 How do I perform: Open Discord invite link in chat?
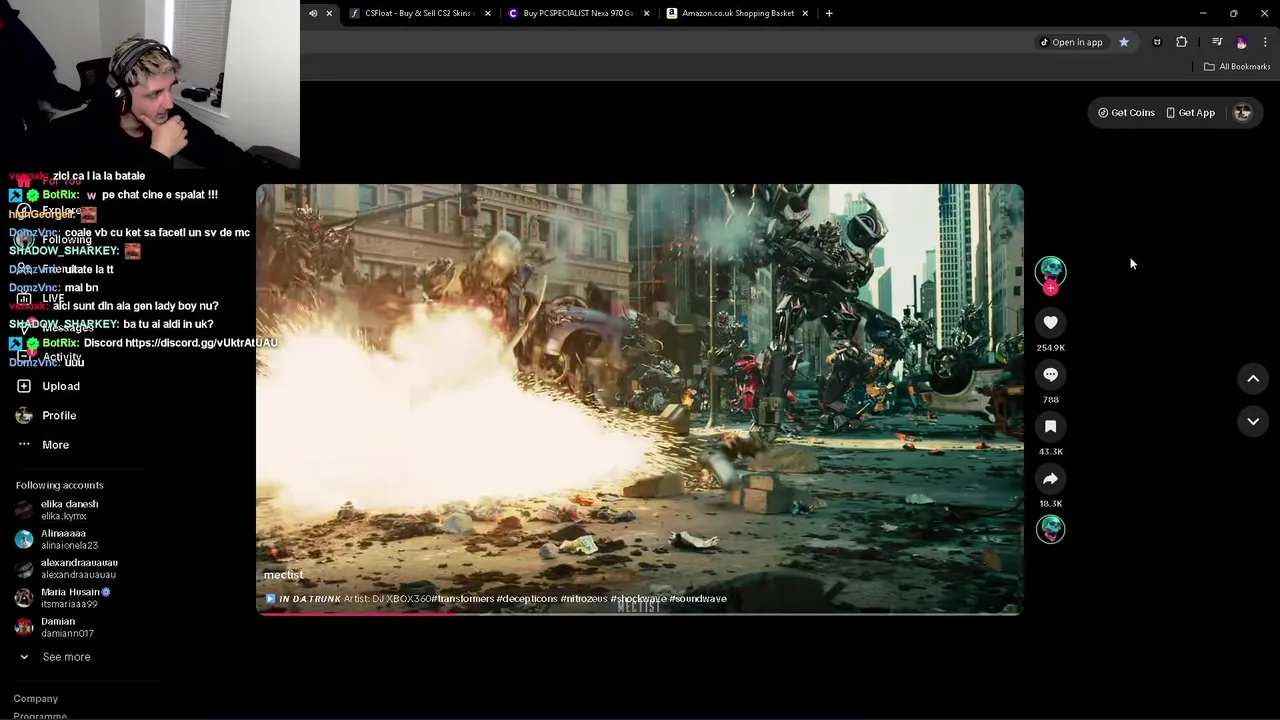click(x=201, y=343)
